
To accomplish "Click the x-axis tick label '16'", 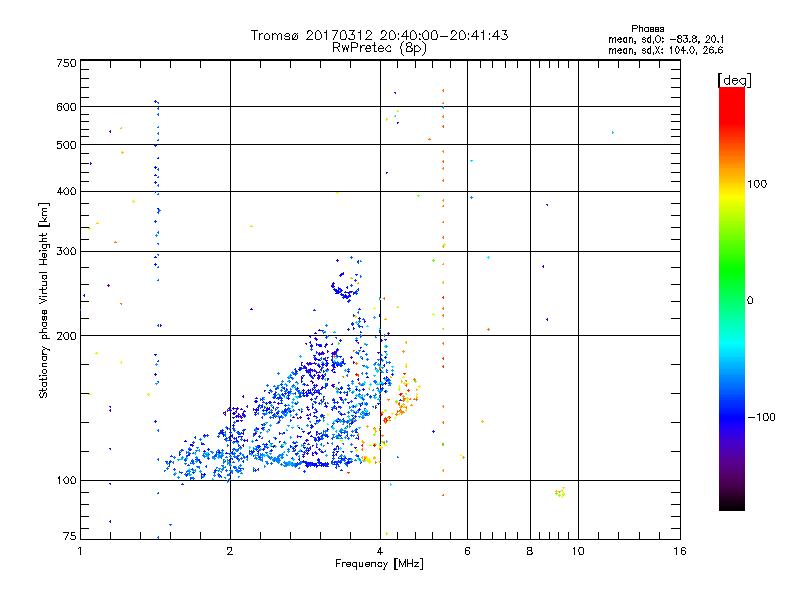I will 680,551.
